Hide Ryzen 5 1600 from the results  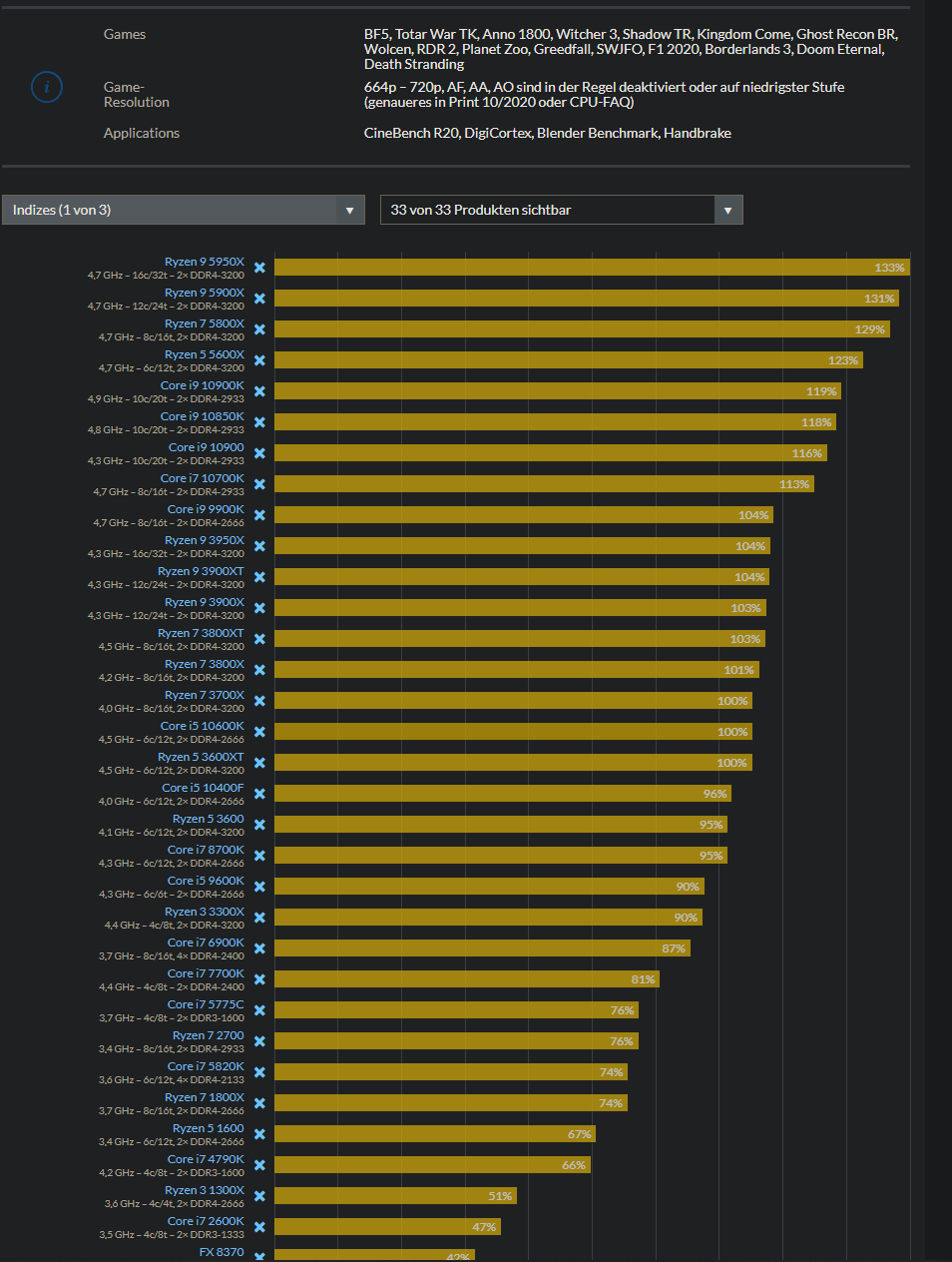[259, 1133]
